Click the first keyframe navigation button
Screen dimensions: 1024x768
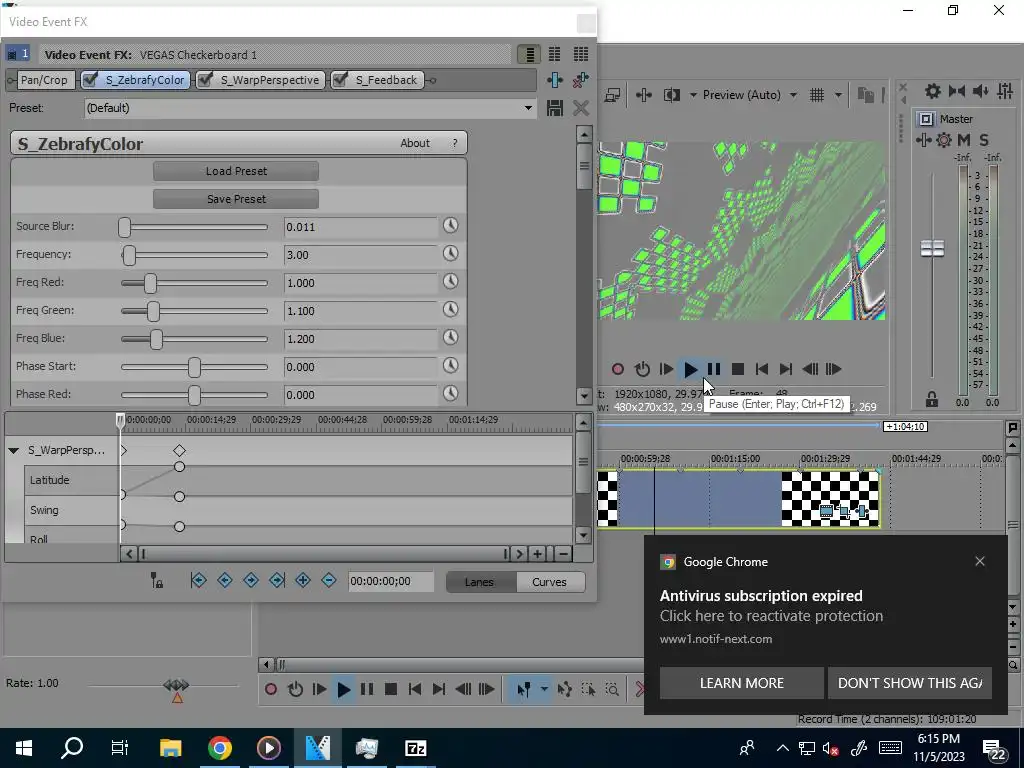point(199,580)
